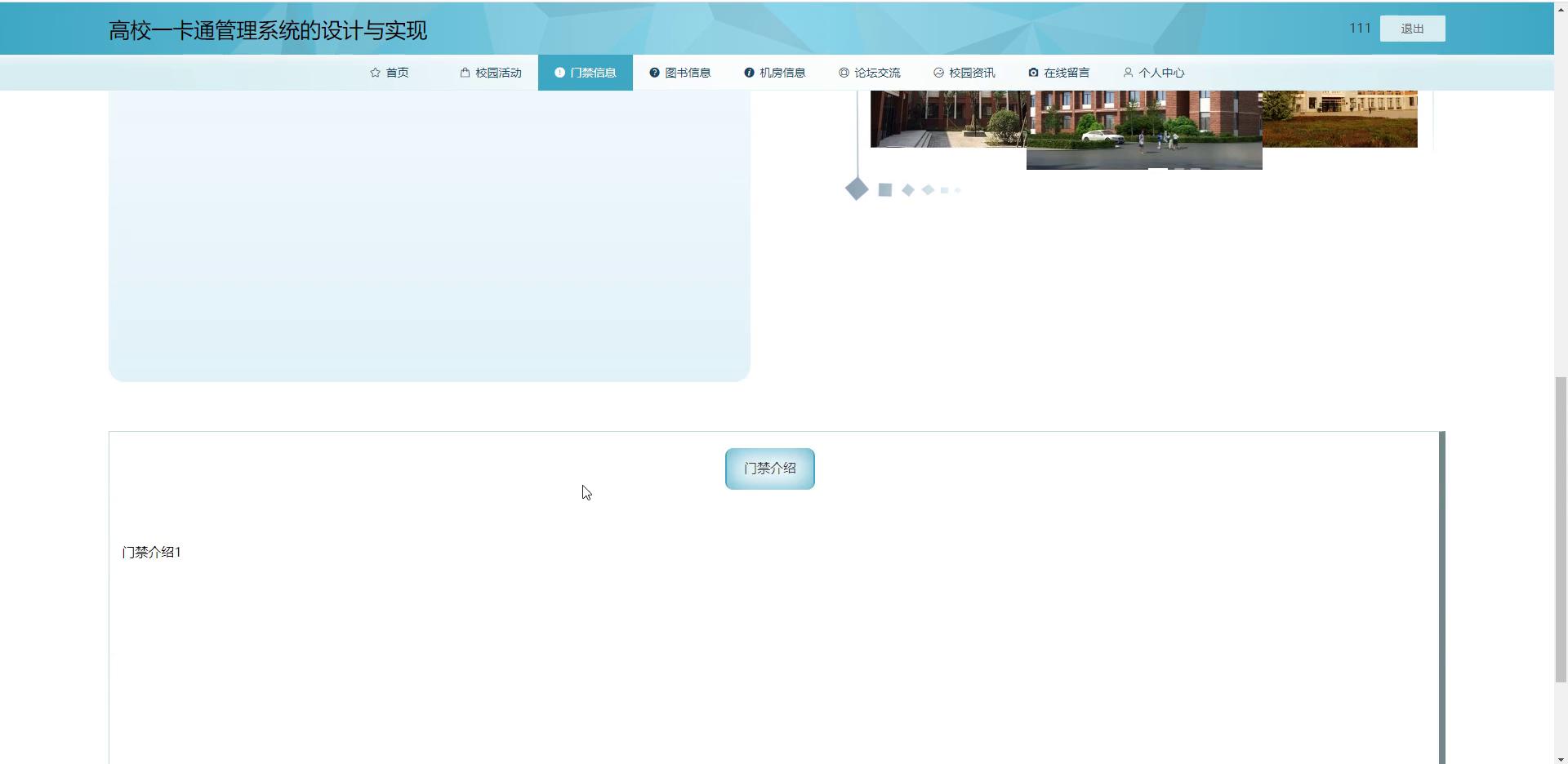Navigate to 机房信息

775,73
